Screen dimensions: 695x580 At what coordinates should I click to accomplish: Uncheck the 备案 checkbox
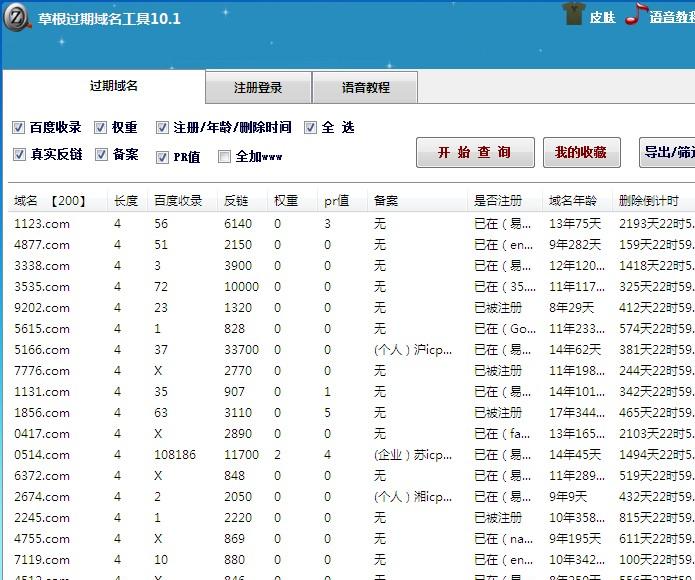101,155
